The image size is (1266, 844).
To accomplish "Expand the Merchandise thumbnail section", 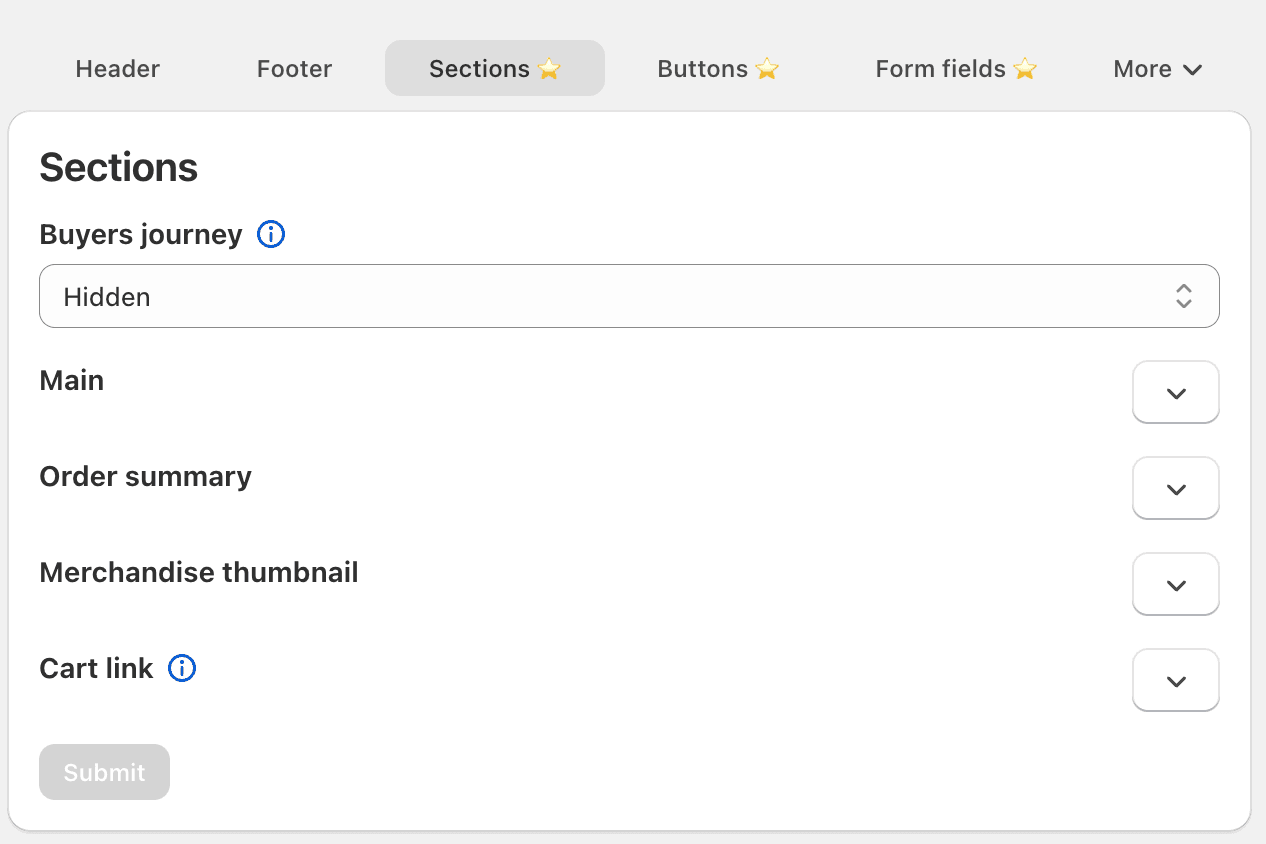I will tap(1175, 584).
